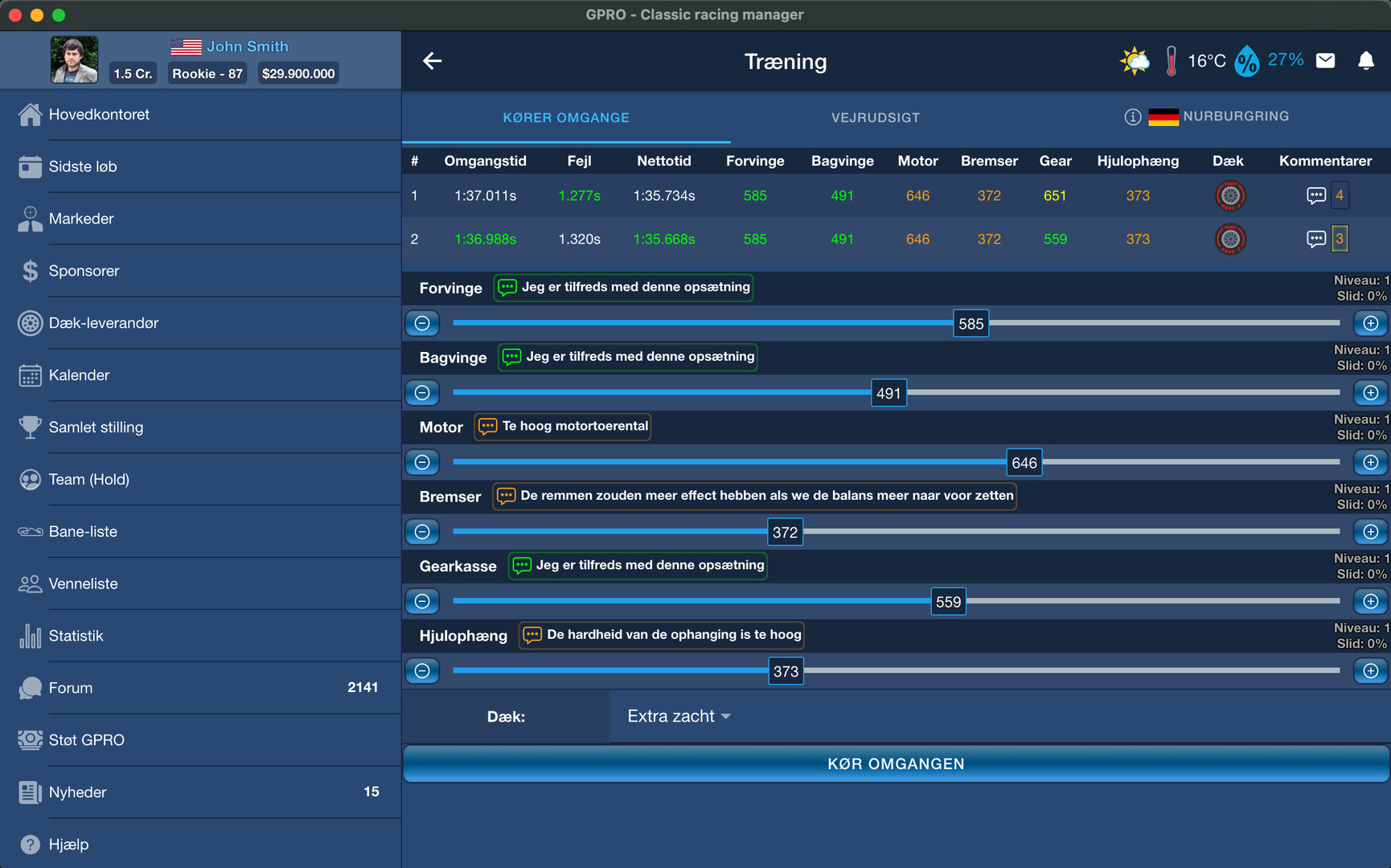Open comments icon for lap 1
Screen dimensions: 1391x868
(x=1315, y=195)
